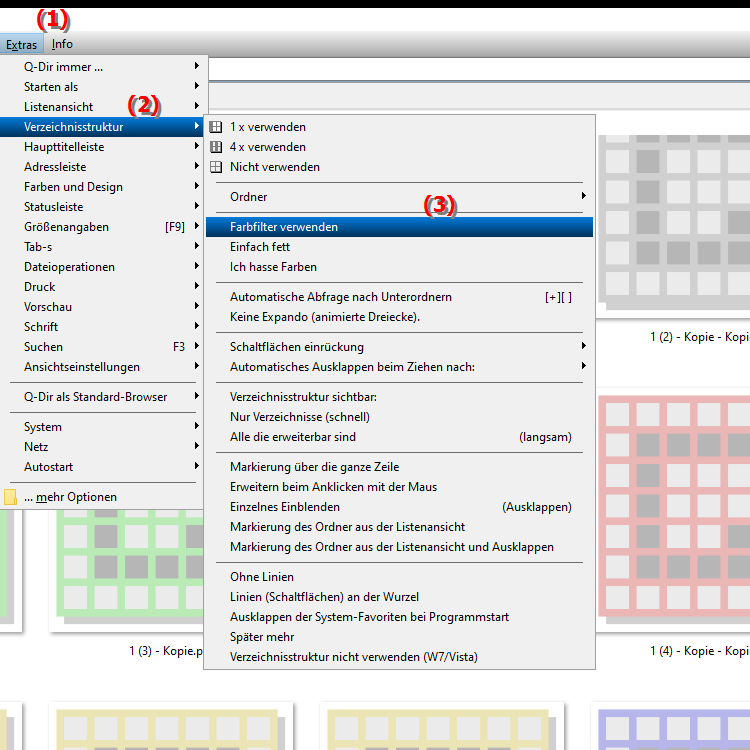This screenshot has width=750, height=750.
Task: Toggle 'Einzelnes Einblenden (Ausklappen)'
Action: pos(399,507)
